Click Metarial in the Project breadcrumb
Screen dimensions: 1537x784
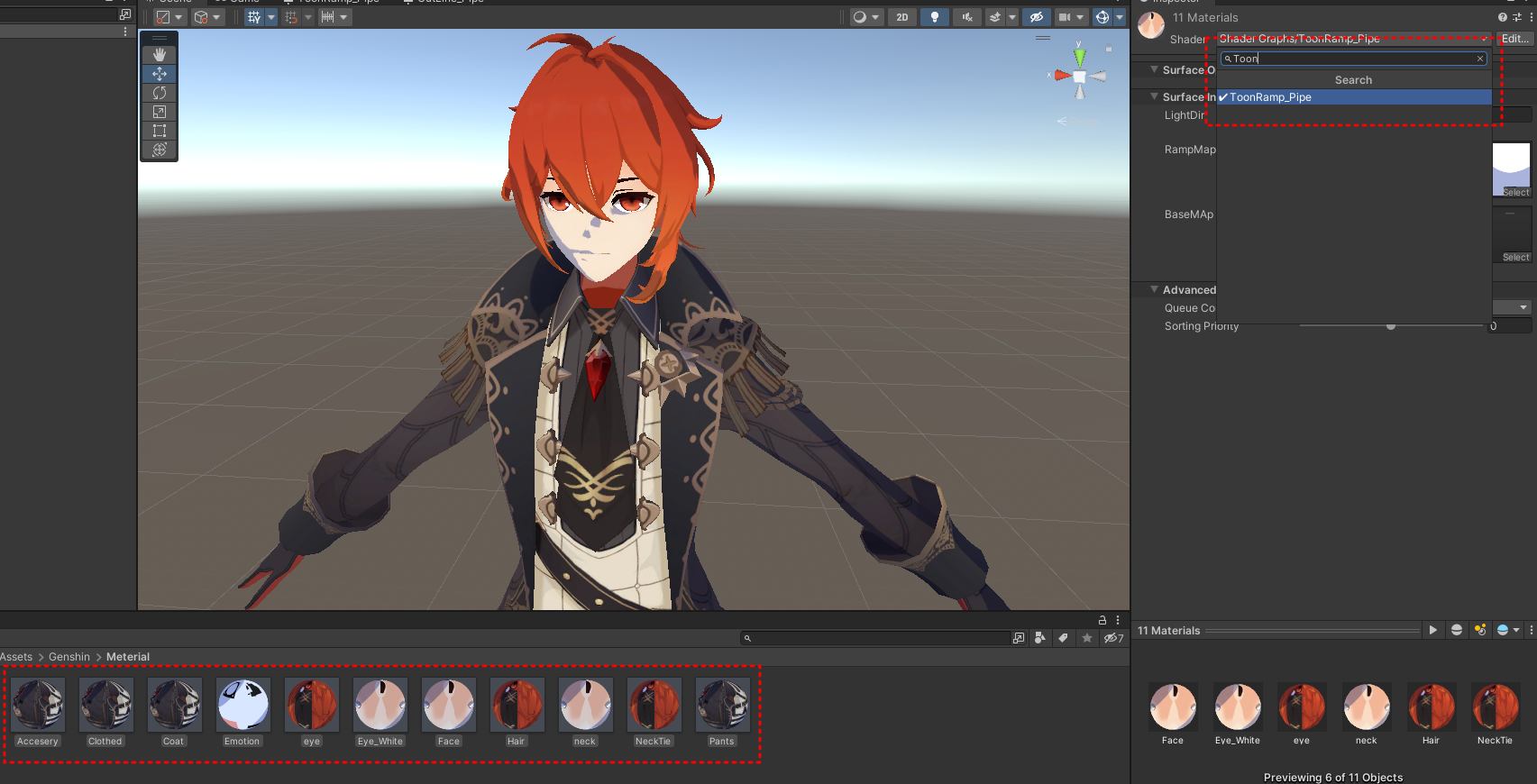(x=128, y=657)
